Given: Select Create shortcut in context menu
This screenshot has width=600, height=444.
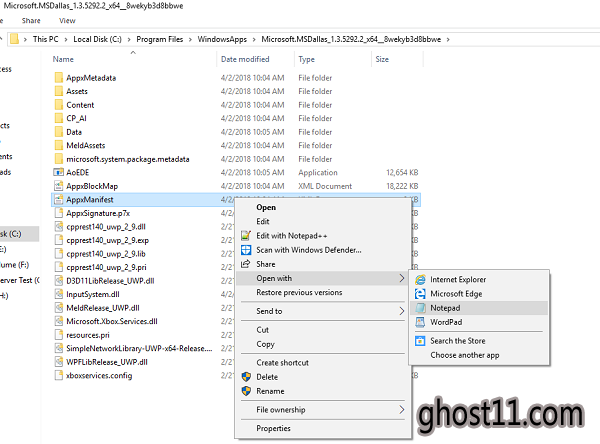Looking at the screenshot, I should tap(282, 363).
